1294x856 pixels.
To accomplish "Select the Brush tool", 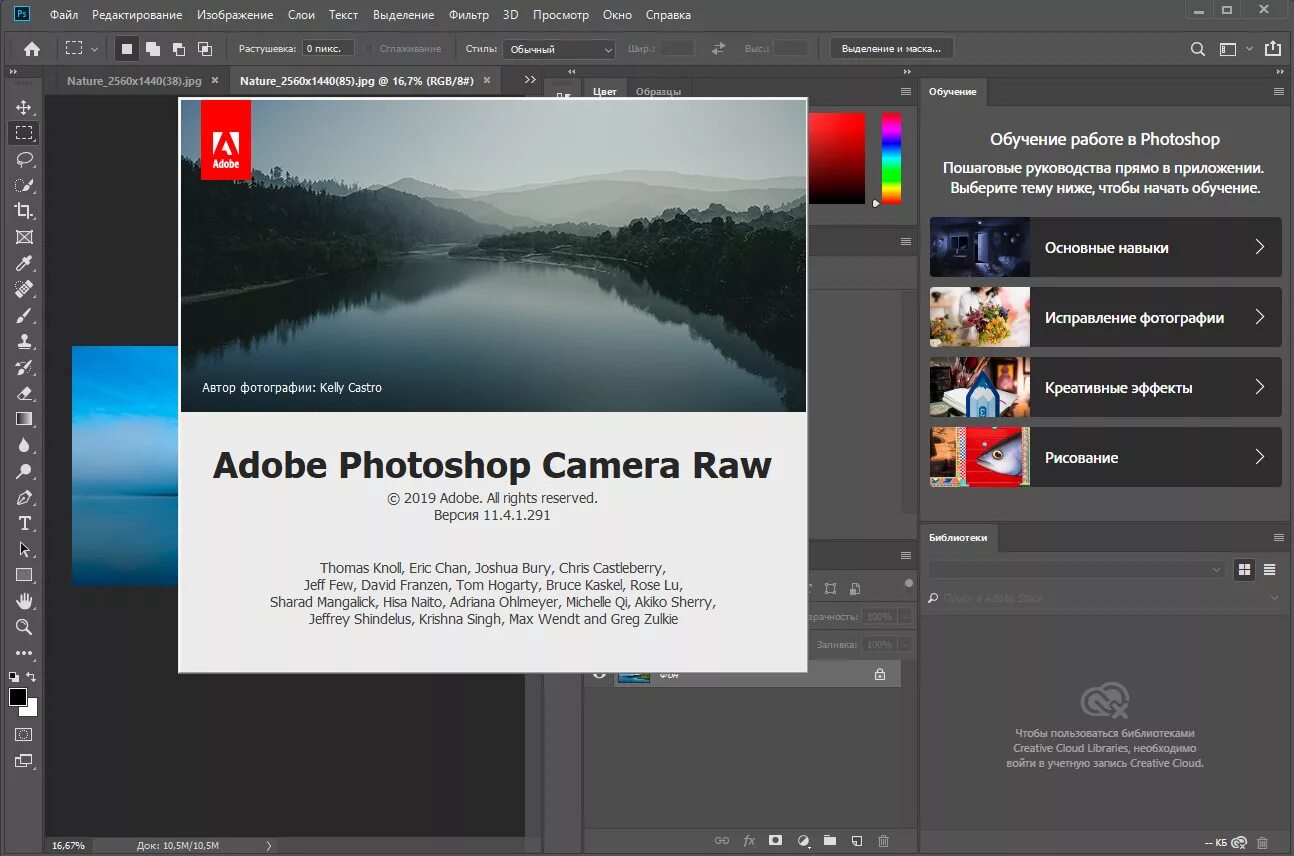I will (x=24, y=315).
